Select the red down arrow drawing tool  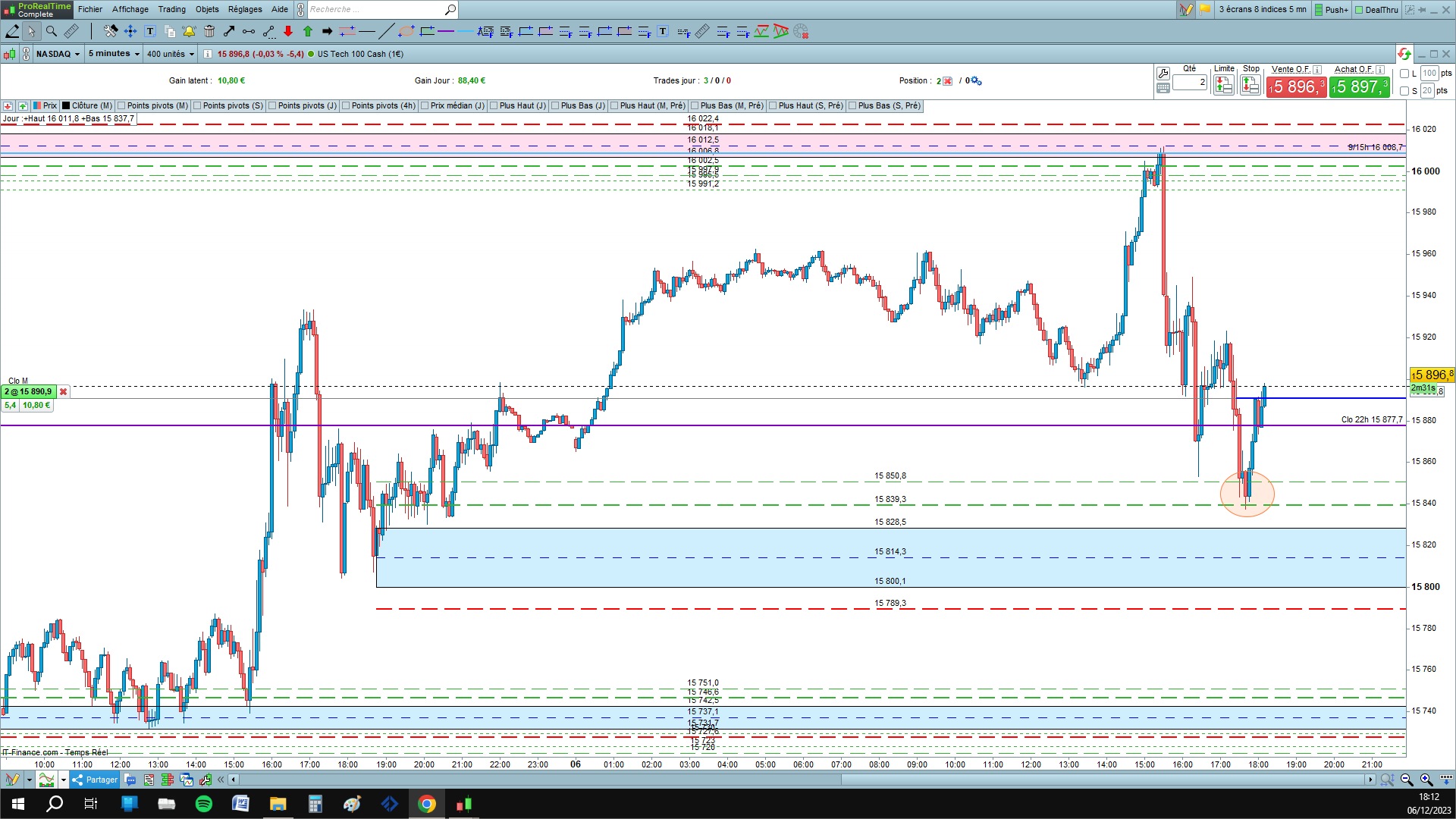[x=288, y=31]
